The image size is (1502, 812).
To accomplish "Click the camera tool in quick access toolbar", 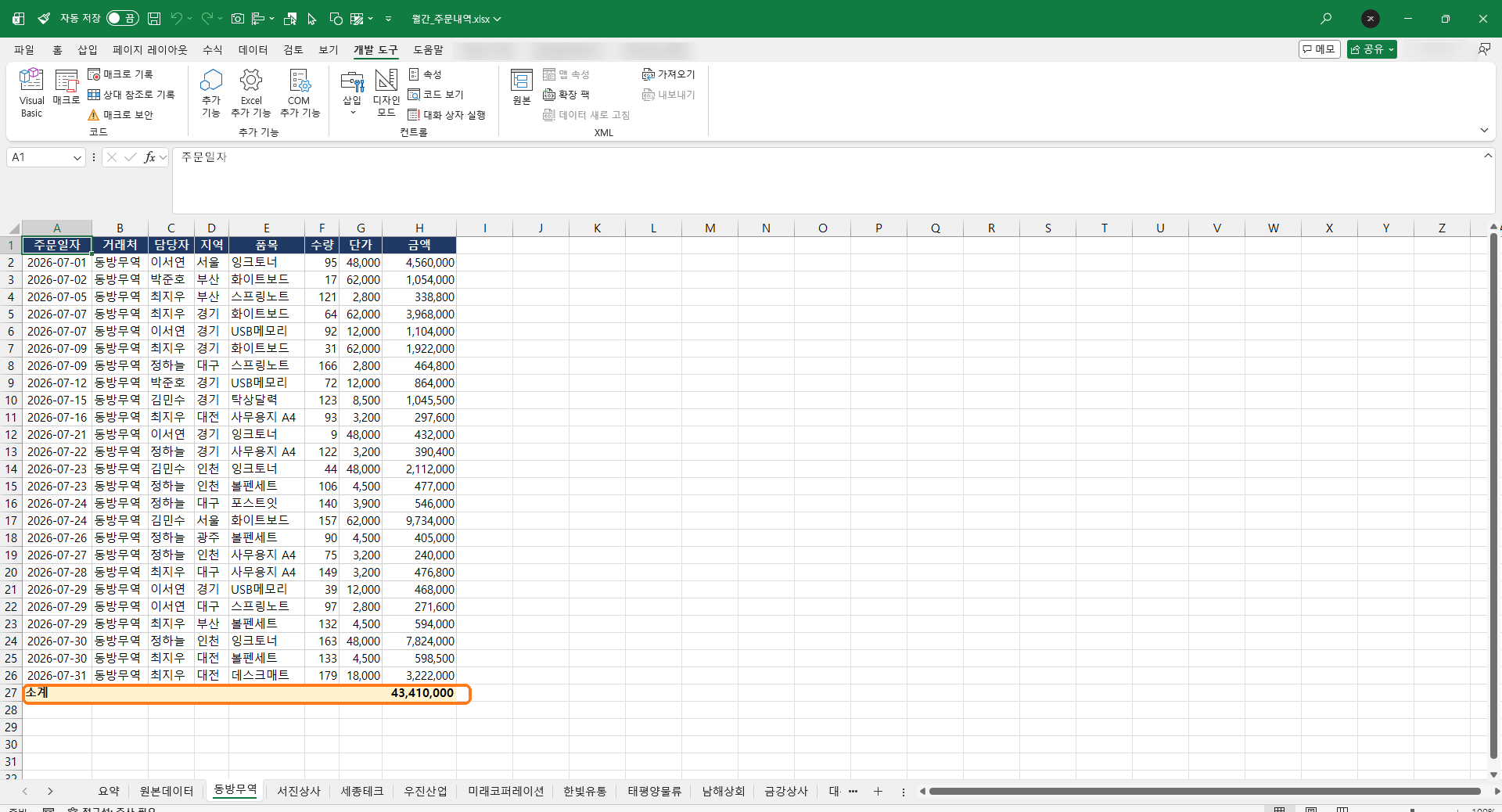I will [238, 19].
